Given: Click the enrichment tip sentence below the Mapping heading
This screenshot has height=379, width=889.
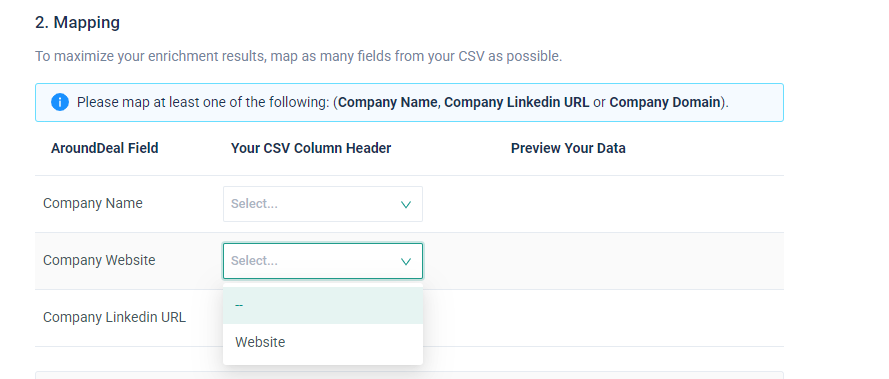Looking at the screenshot, I should coord(299,56).
